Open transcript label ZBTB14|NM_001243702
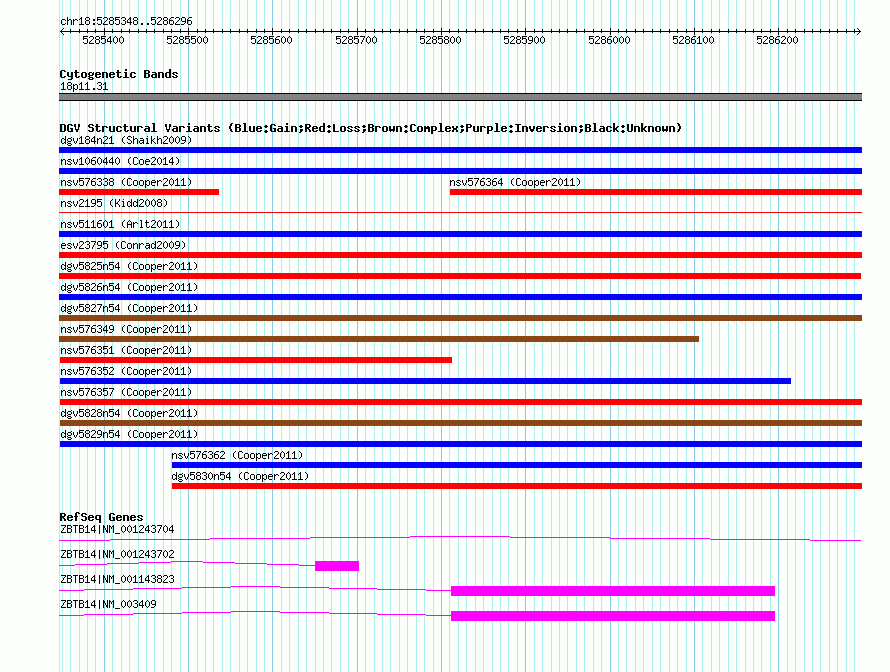This screenshot has width=890, height=672. (117, 555)
